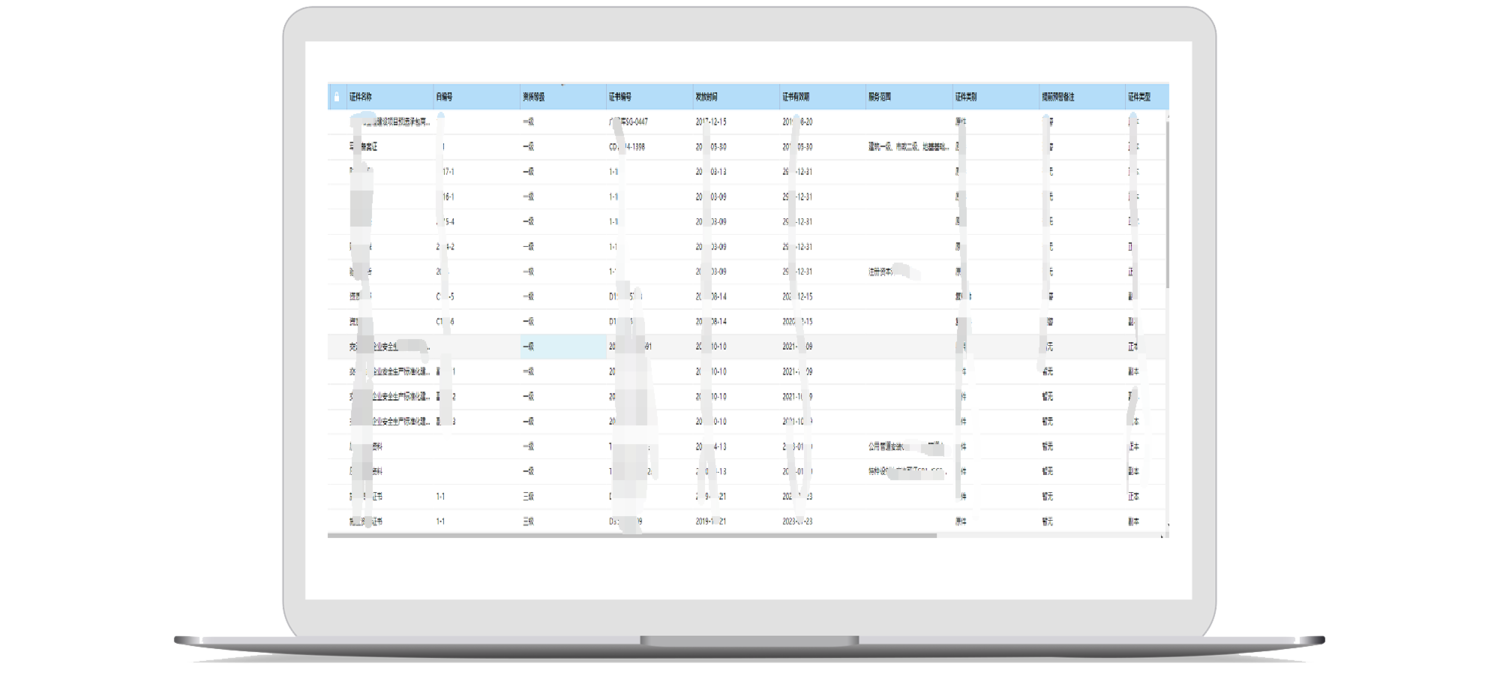This screenshot has height=673, width=1500.
Task: Click the 证书有效期 column header
Action: pyautogui.click(x=796, y=98)
